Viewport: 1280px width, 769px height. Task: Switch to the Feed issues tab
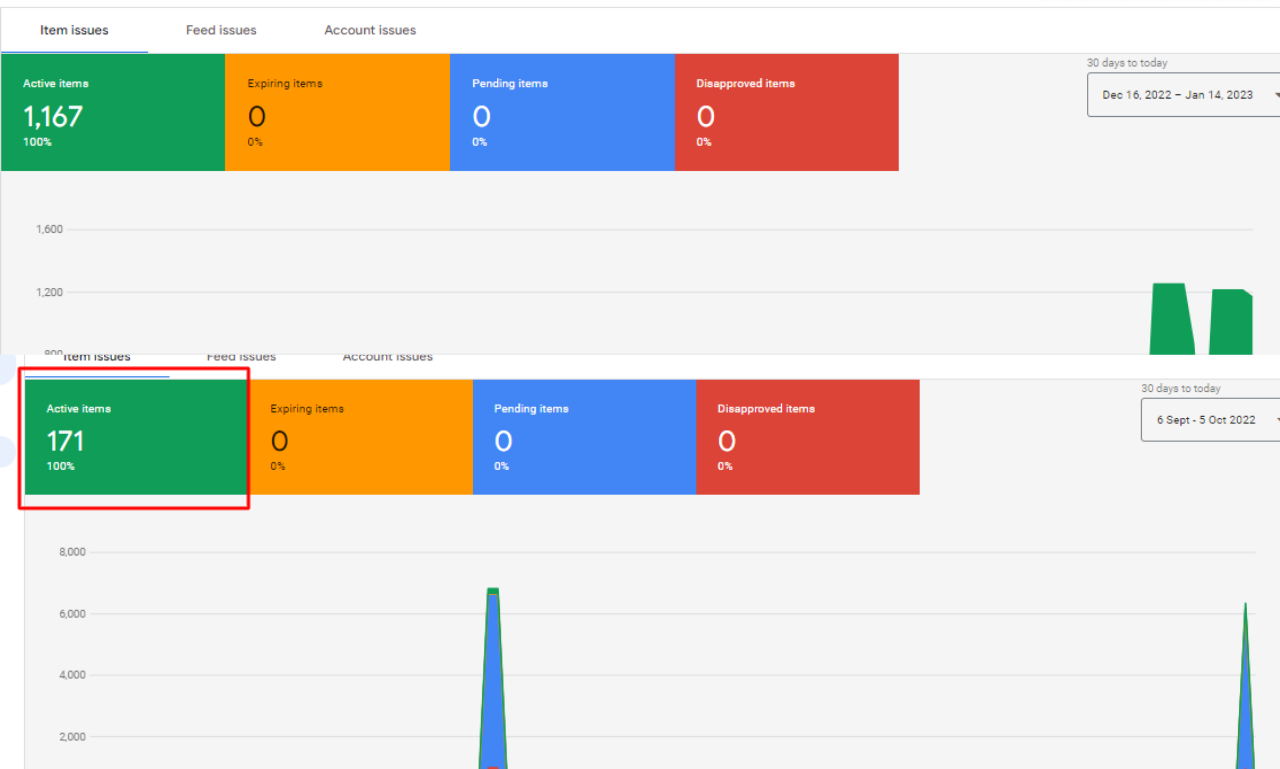point(221,29)
